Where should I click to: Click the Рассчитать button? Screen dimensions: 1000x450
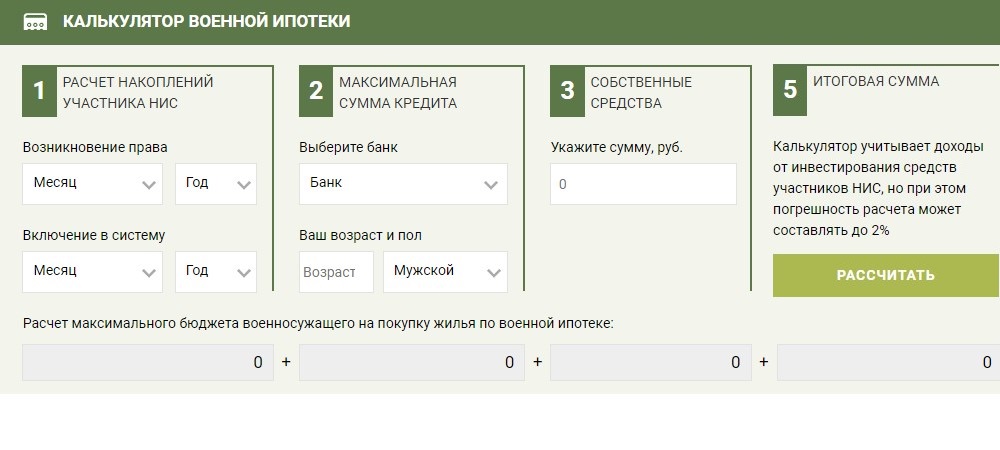point(886,275)
